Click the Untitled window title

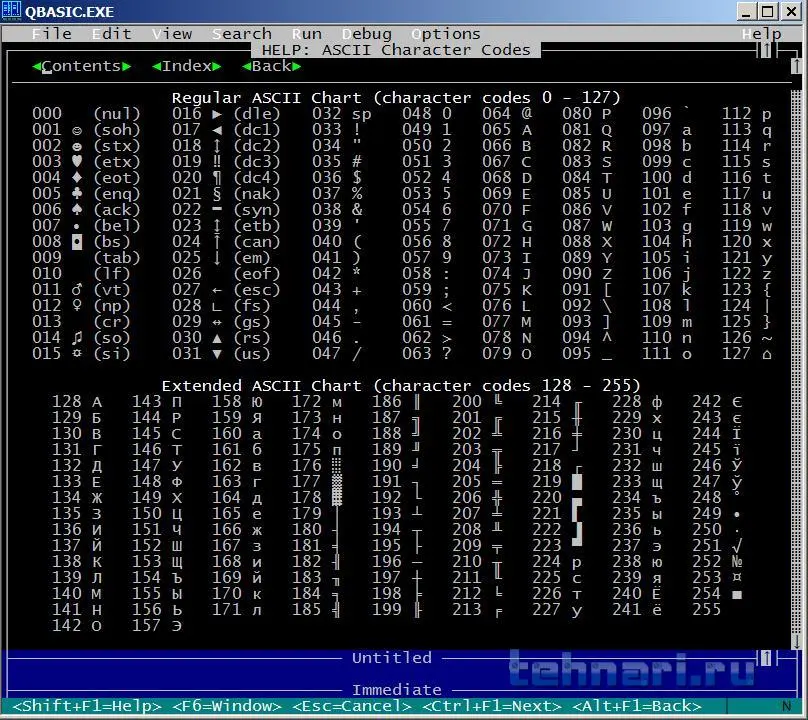392,658
